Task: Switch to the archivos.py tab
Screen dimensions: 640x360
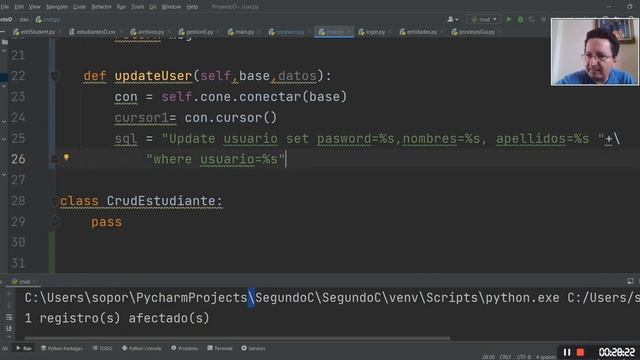Action: point(150,32)
